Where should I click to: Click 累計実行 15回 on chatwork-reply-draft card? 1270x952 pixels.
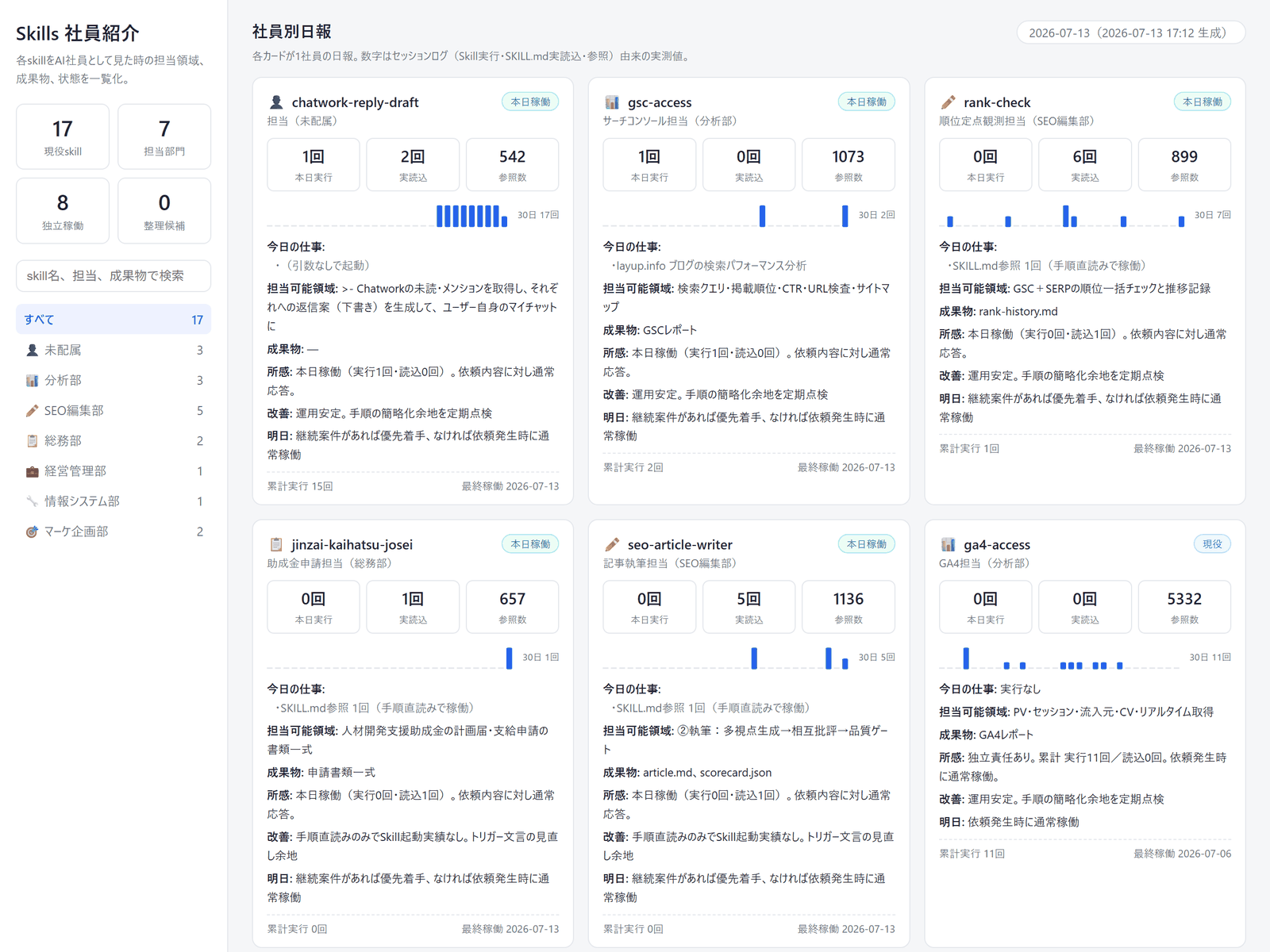coord(300,486)
